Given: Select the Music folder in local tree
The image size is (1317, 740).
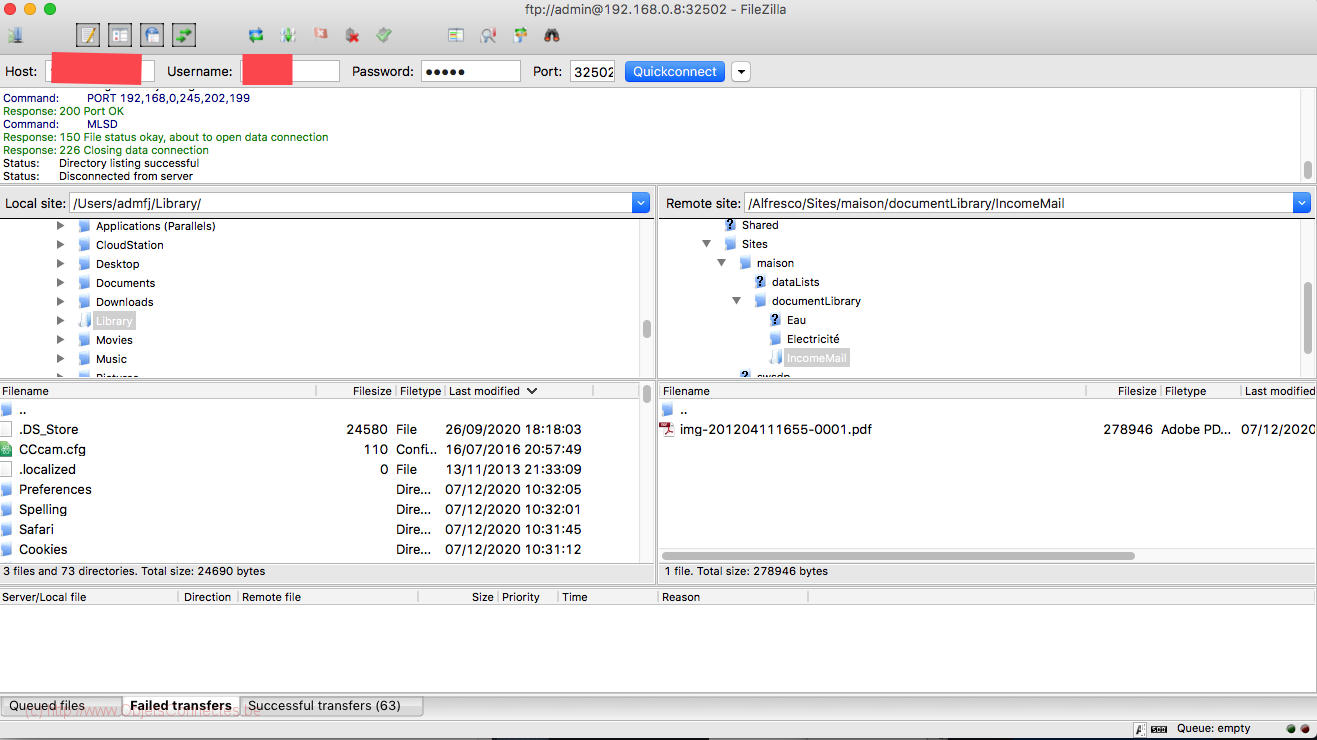Looking at the screenshot, I should tap(111, 359).
